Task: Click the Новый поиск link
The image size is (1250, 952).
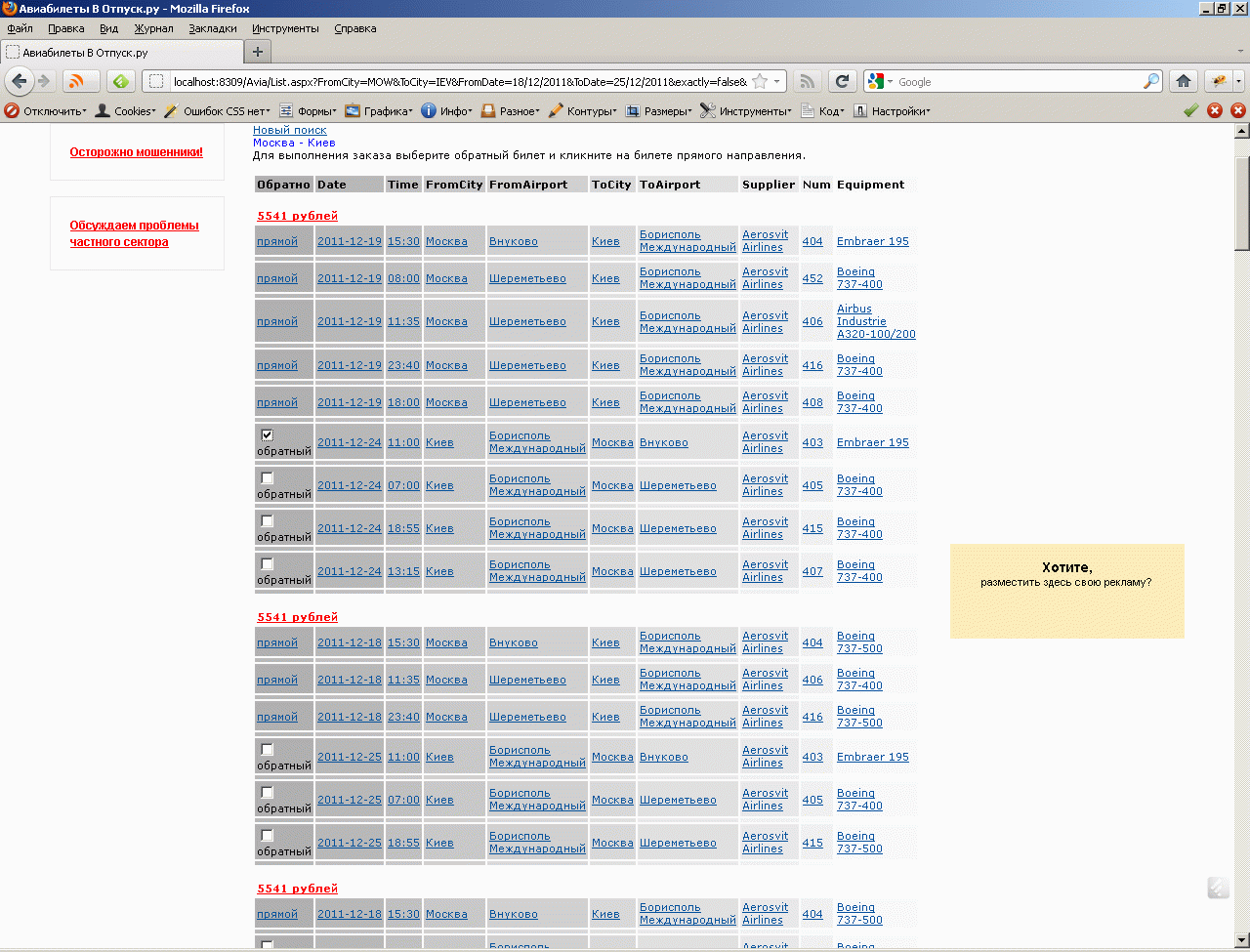Action: point(290,130)
